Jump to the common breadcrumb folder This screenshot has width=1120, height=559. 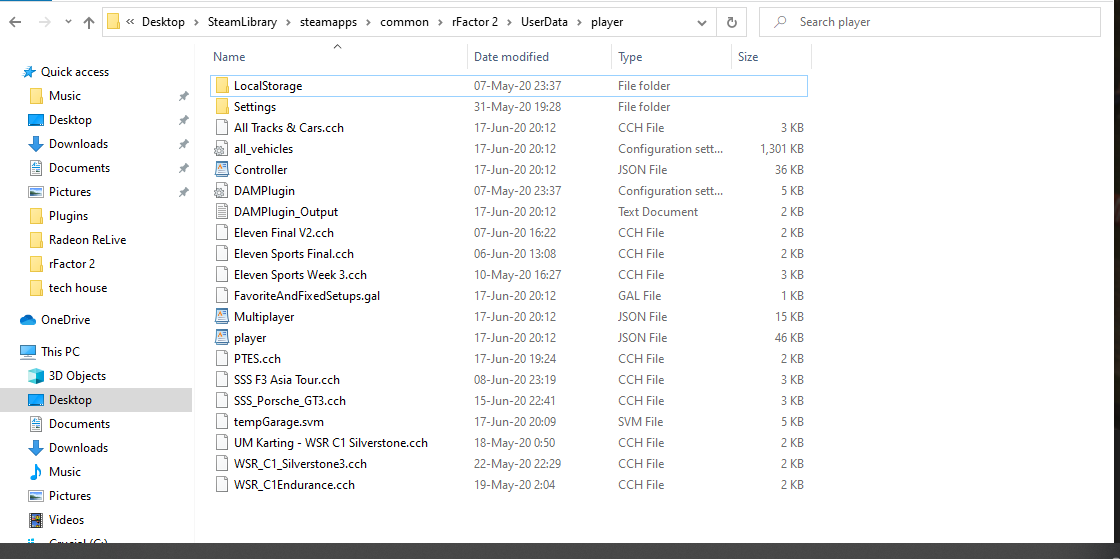[x=404, y=22]
